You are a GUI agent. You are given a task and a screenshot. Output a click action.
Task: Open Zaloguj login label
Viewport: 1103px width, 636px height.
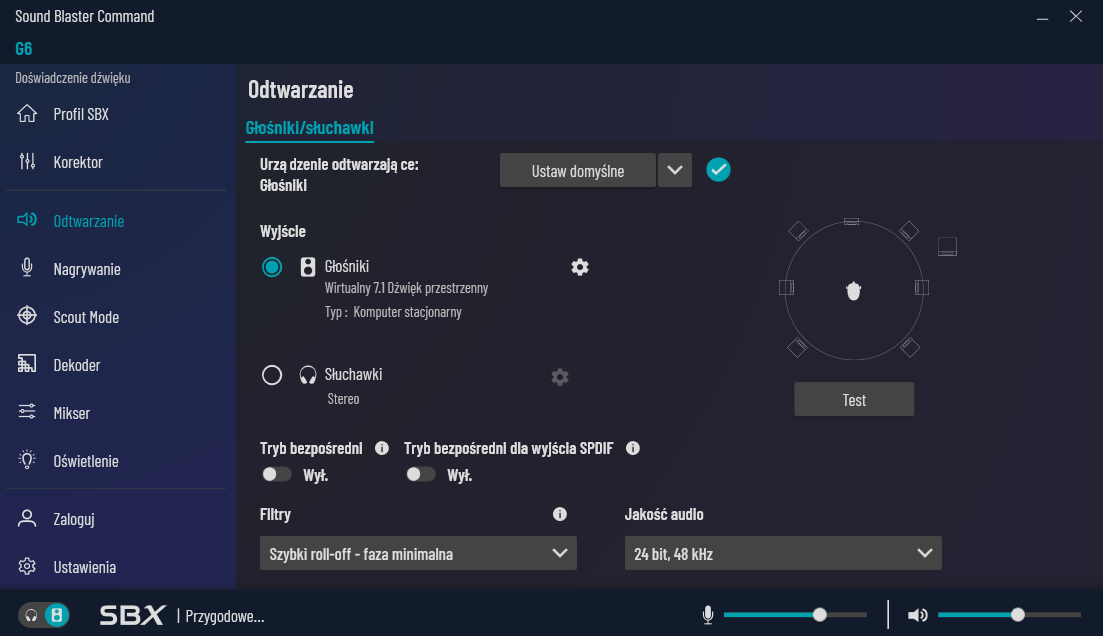click(74, 519)
